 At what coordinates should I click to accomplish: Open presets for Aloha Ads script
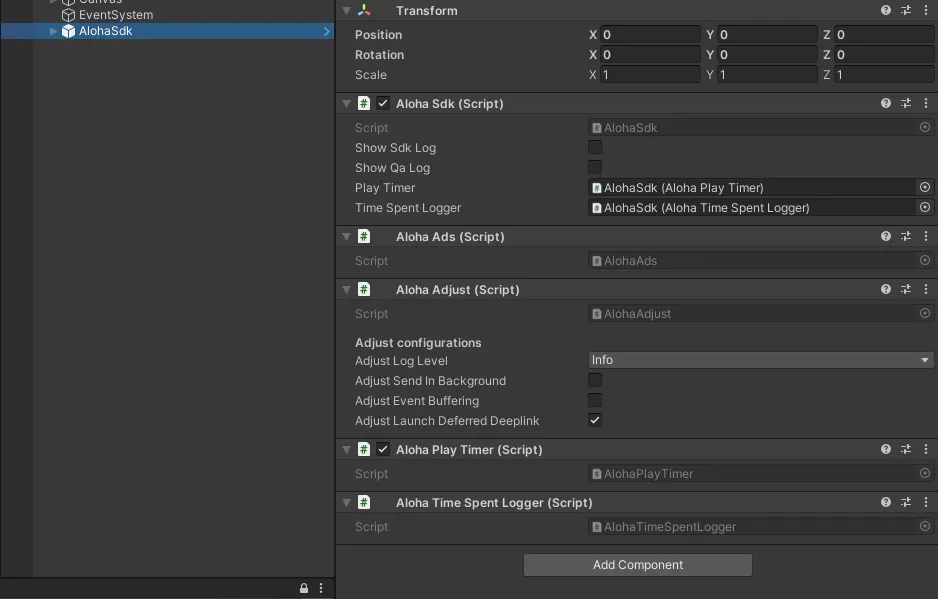pos(906,236)
